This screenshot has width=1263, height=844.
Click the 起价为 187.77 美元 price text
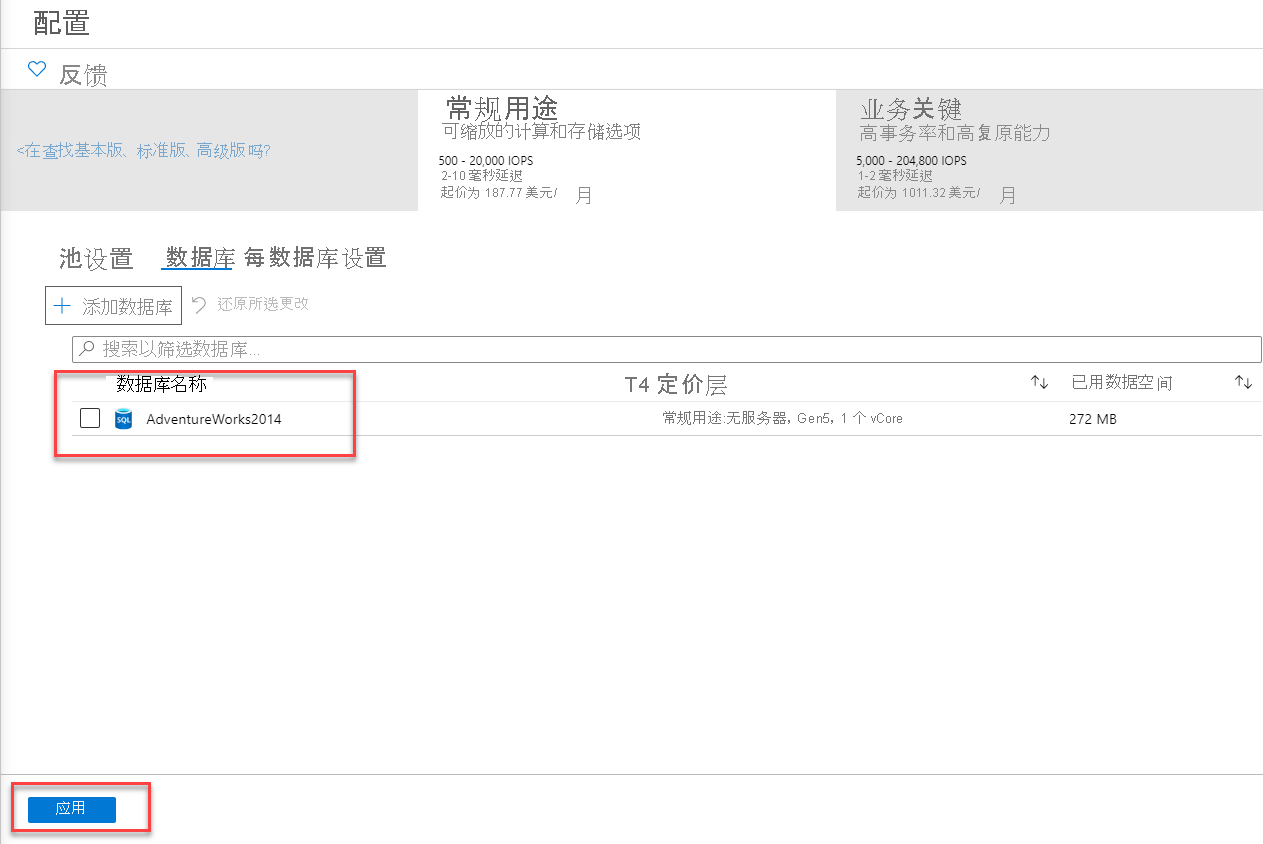pyautogui.click(x=499, y=192)
